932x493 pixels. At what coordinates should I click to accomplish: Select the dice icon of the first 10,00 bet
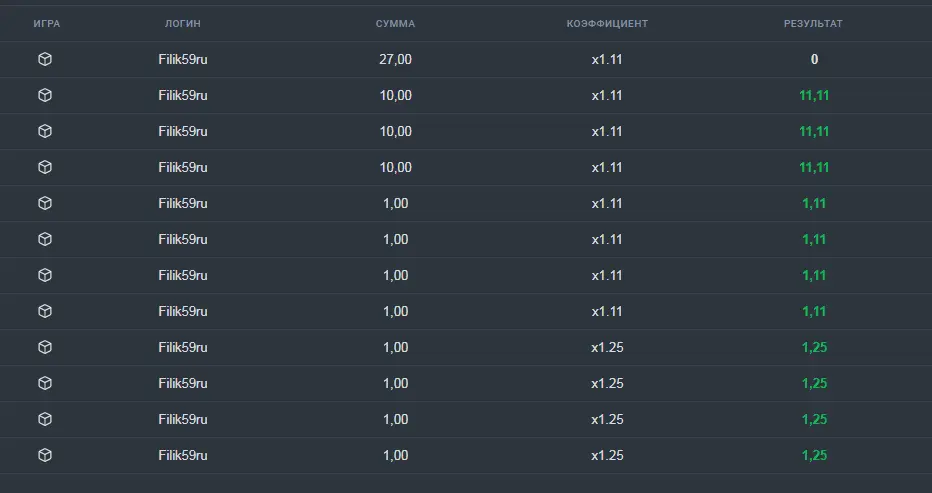click(45, 95)
